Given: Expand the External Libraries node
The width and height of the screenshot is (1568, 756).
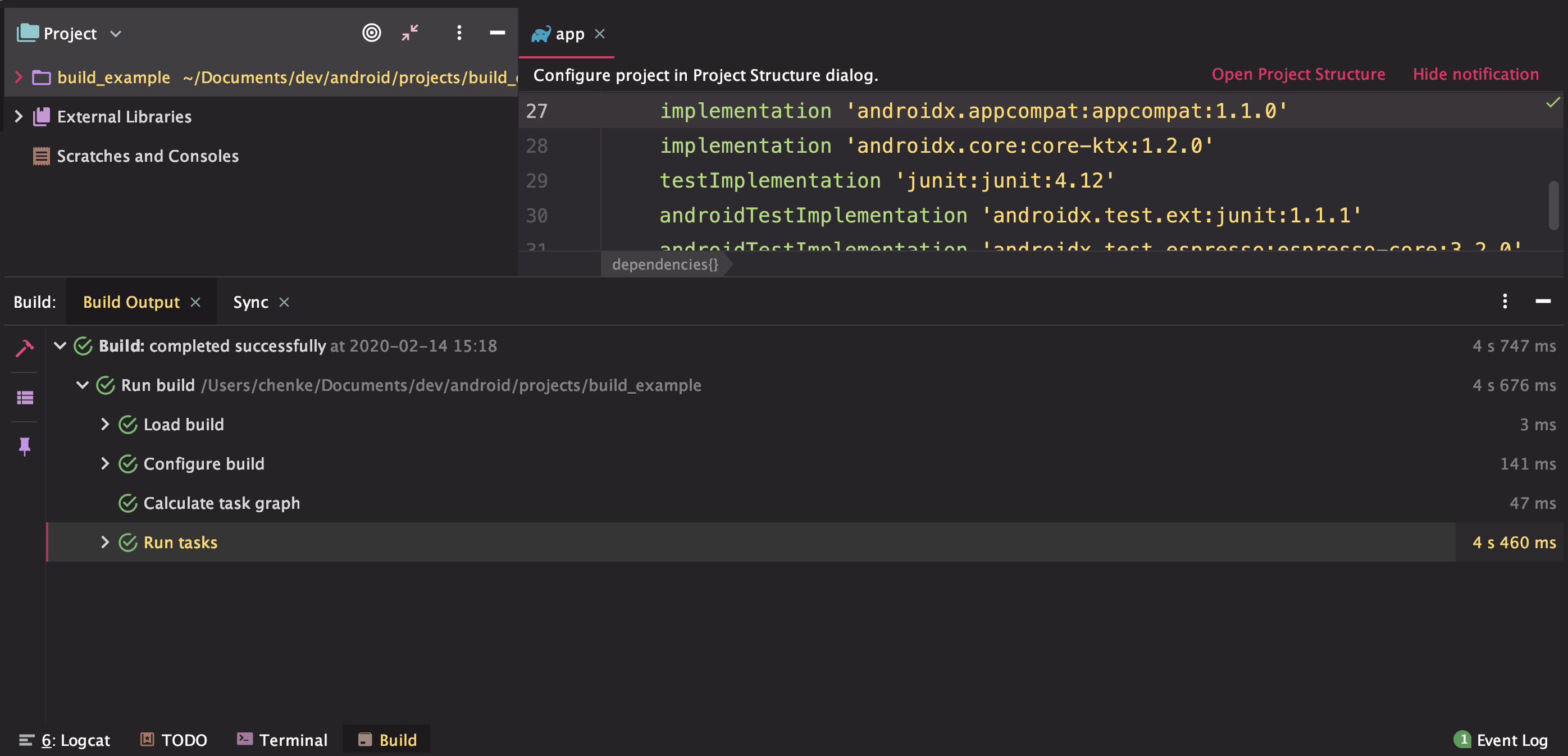Looking at the screenshot, I should pos(19,116).
